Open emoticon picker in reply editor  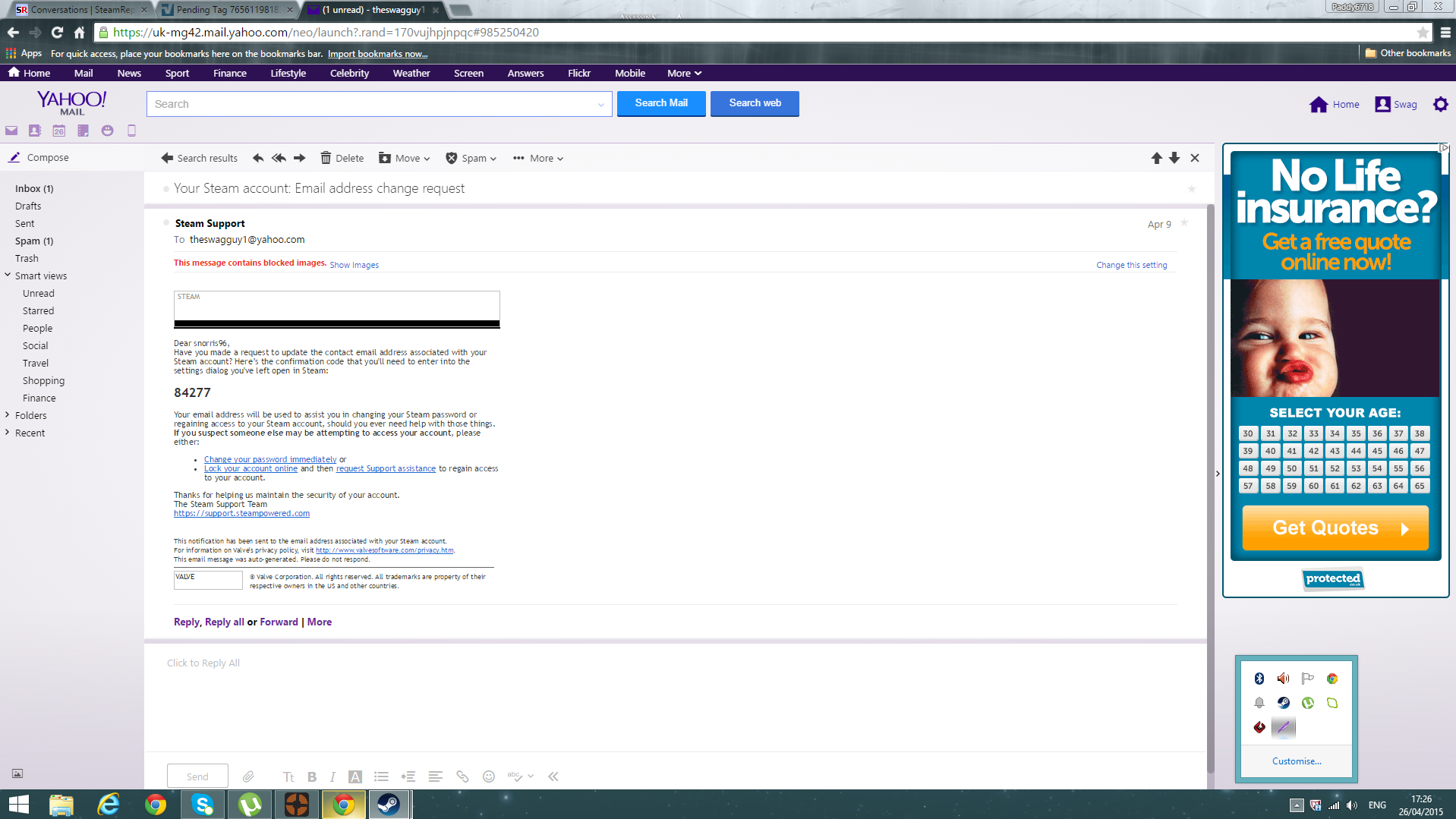489,776
